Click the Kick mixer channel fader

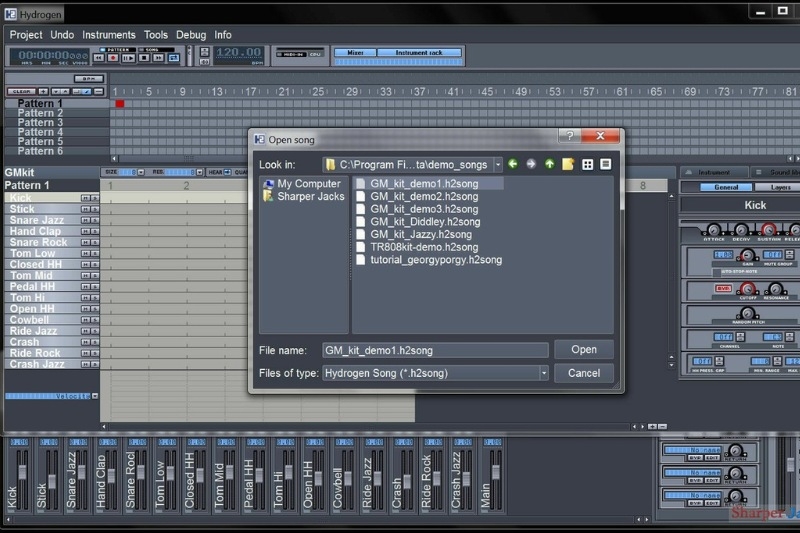(x=22, y=472)
